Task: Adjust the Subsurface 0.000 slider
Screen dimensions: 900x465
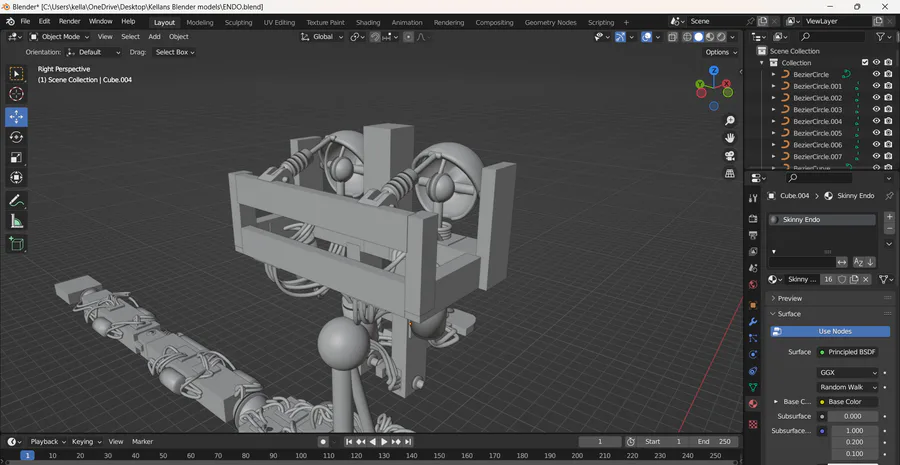Action: [853, 416]
